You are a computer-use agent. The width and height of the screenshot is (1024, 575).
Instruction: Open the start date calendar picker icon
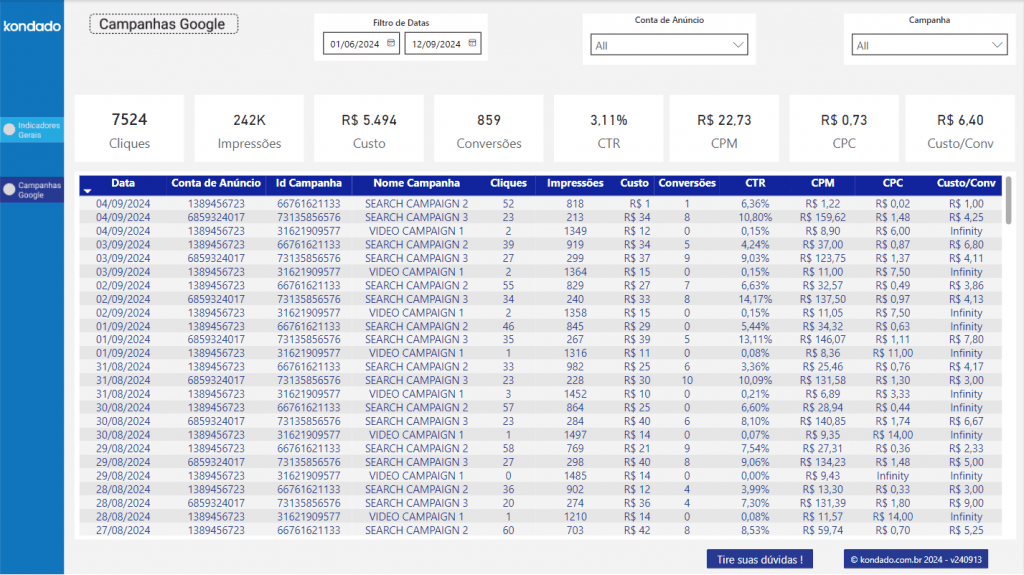click(x=391, y=43)
